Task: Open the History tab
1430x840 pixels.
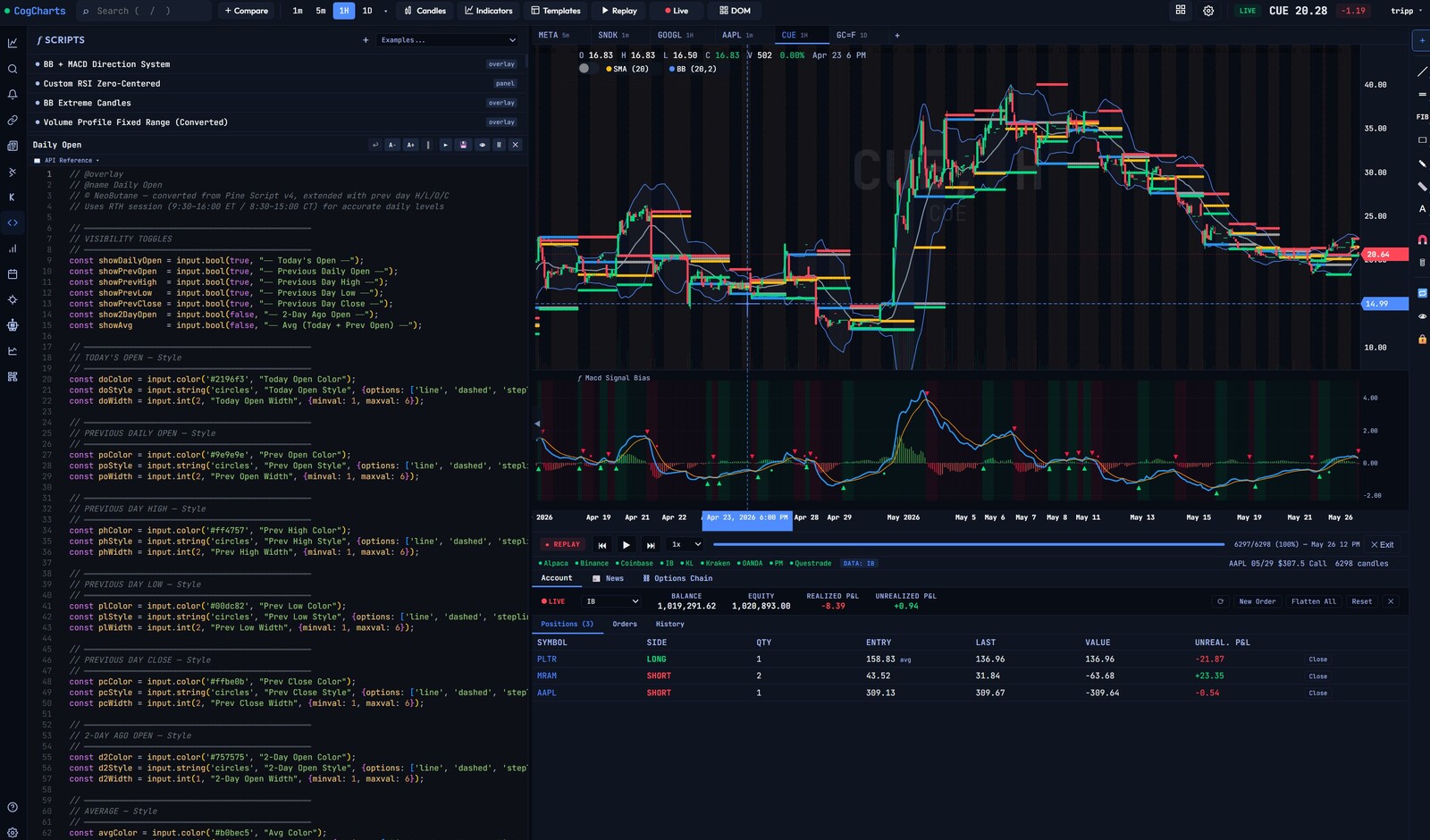Action: pos(670,624)
